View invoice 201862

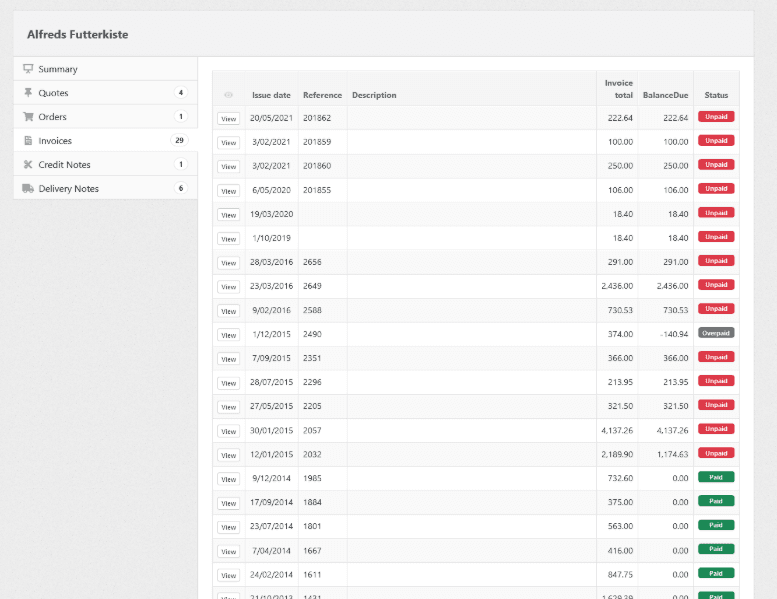click(x=228, y=119)
